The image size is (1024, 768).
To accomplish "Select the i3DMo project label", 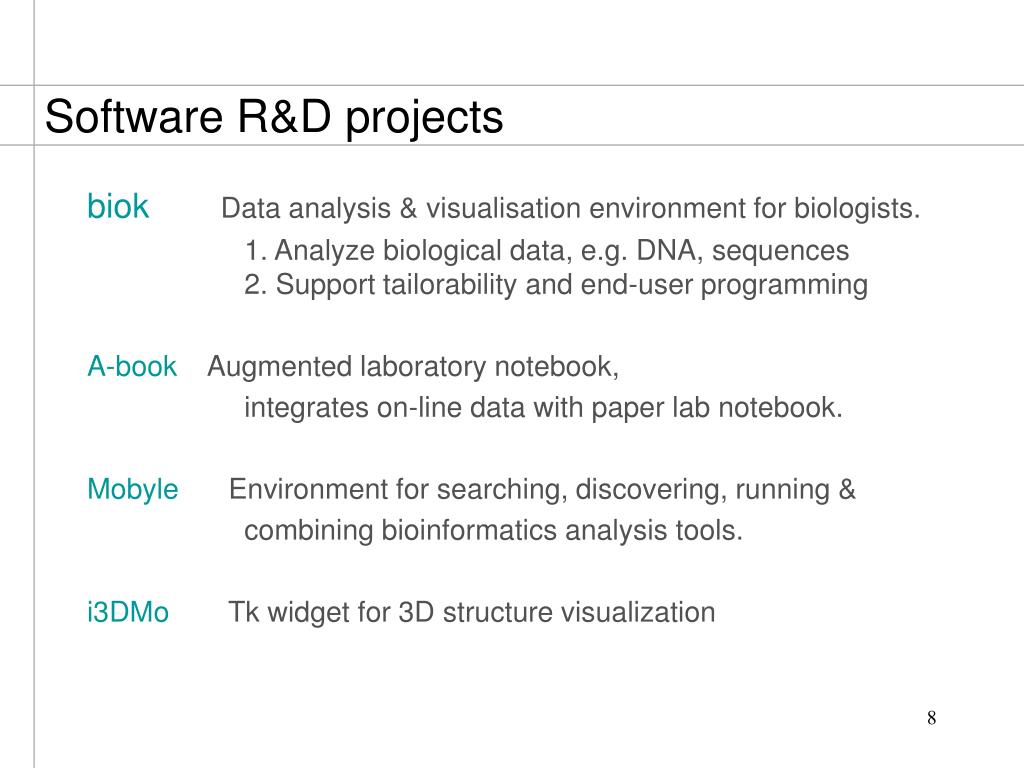I will click(128, 612).
